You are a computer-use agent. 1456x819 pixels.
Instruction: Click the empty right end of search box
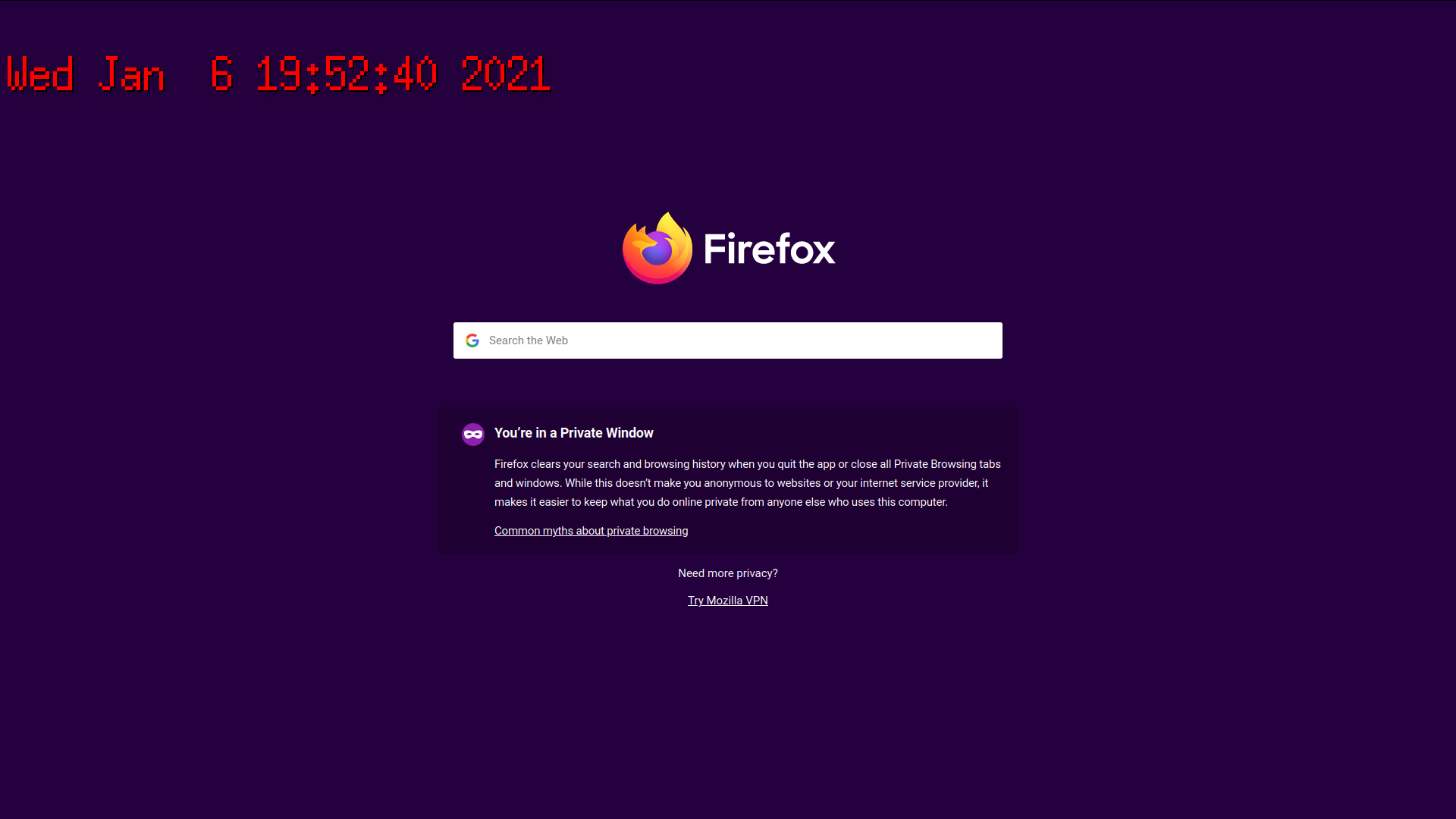coord(948,340)
